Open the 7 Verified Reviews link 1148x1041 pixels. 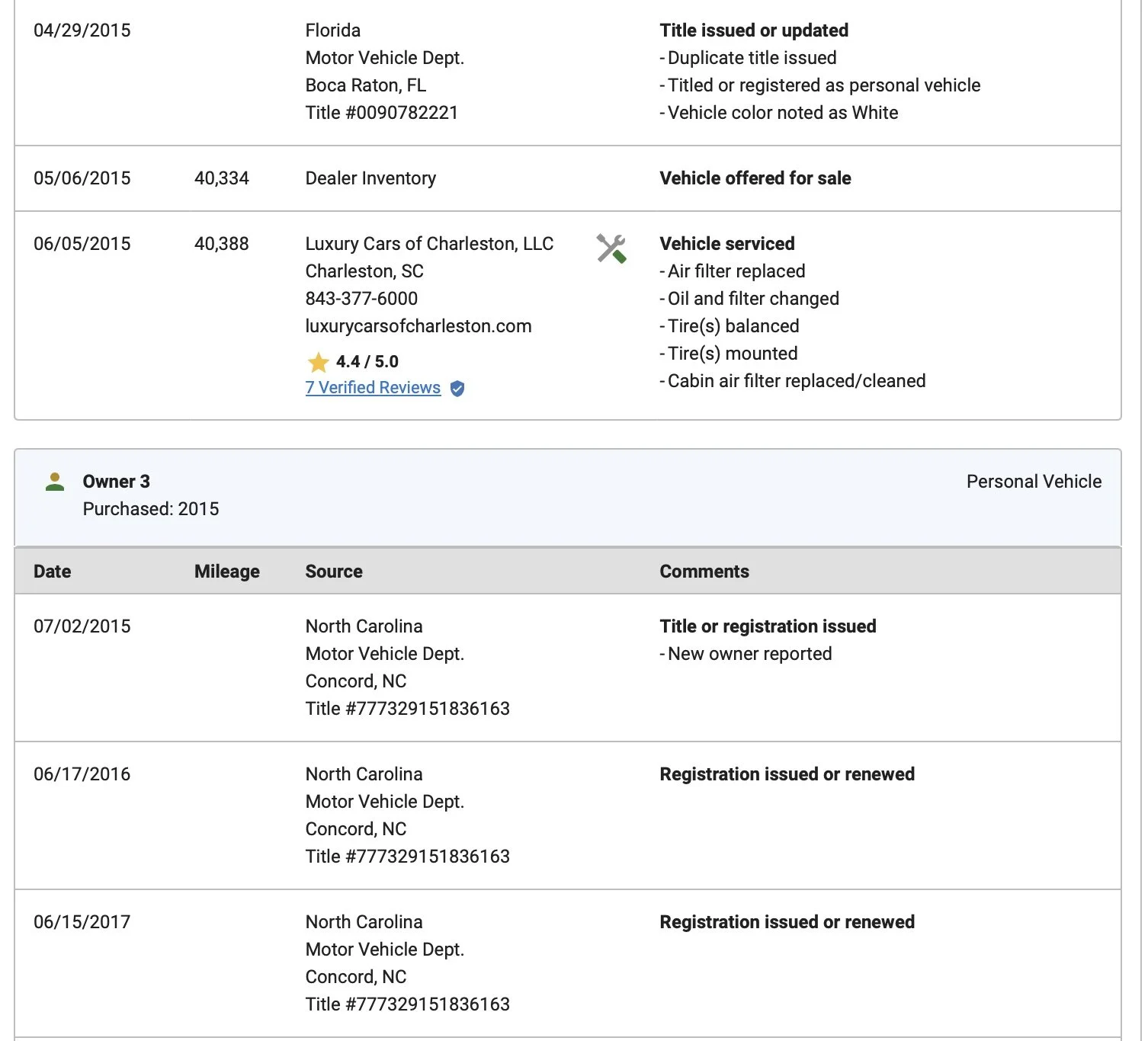coord(373,388)
